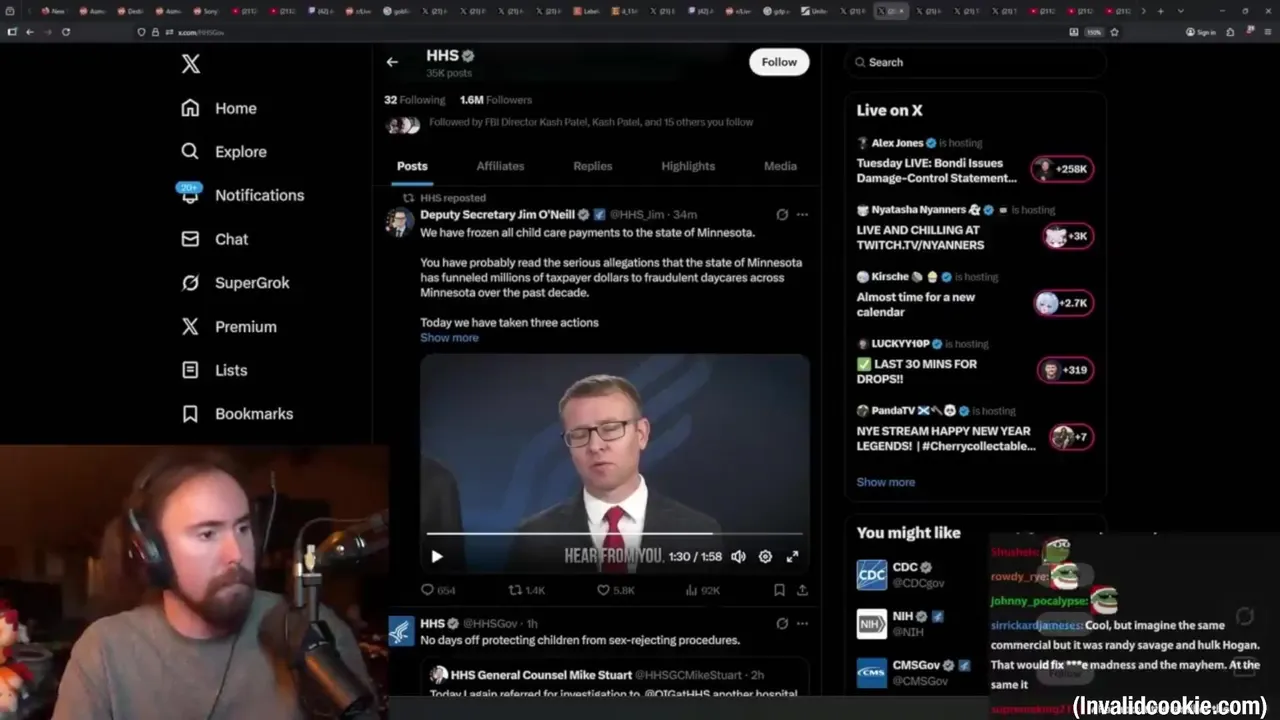The image size is (1280, 720).
Task: Open Explore in the sidebar
Action: click(x=224, y=152)
